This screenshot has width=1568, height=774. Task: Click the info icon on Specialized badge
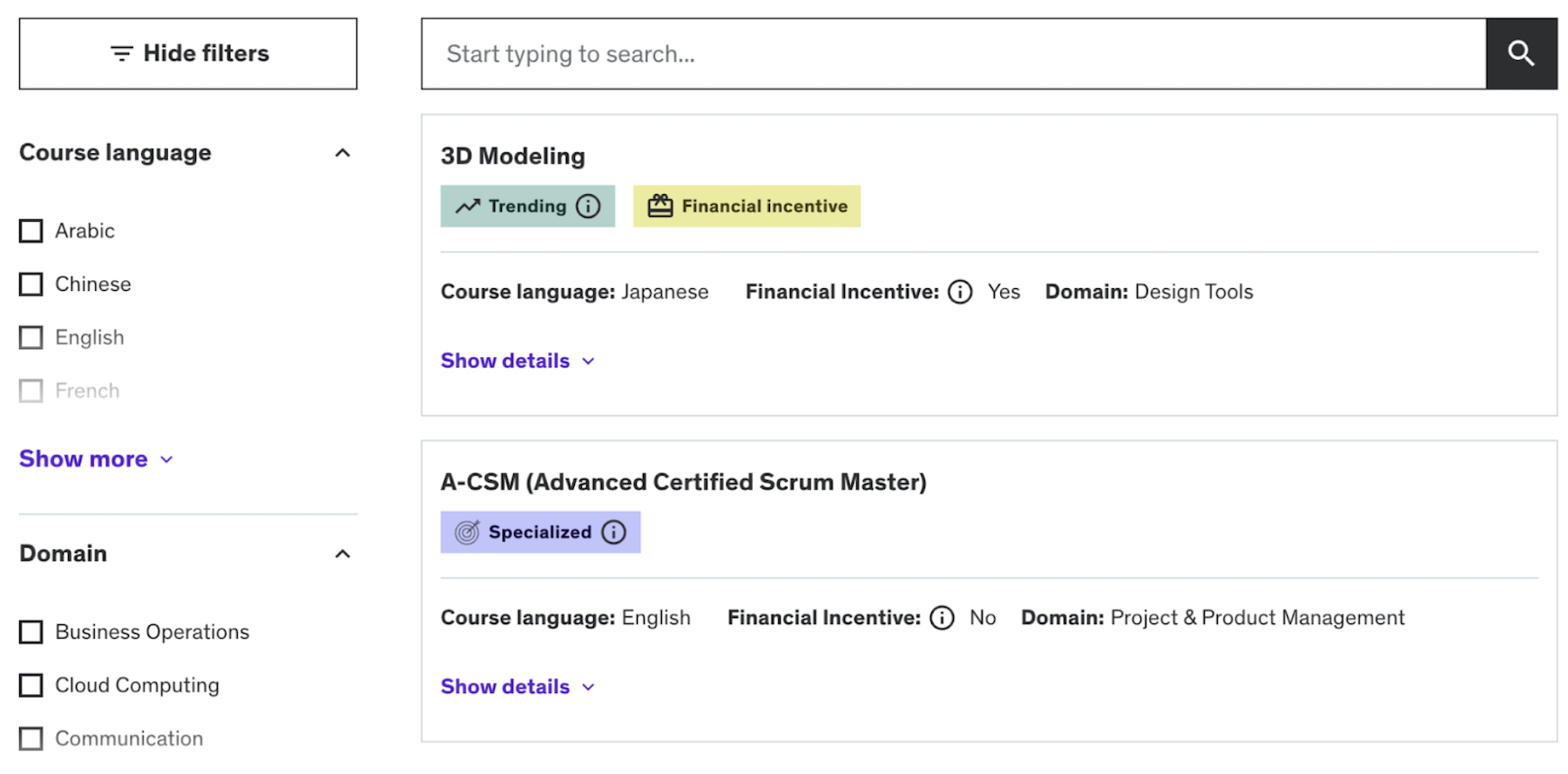(x=614, y=532)
